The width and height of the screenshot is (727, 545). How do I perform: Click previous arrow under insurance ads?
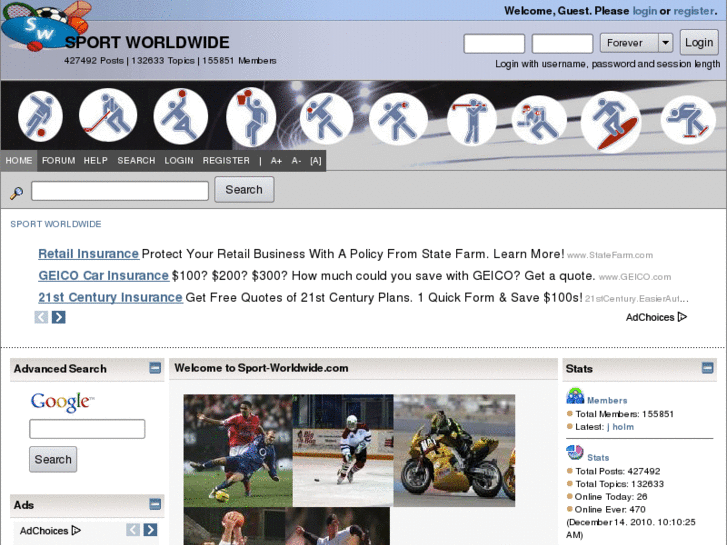tap(41, 317)
